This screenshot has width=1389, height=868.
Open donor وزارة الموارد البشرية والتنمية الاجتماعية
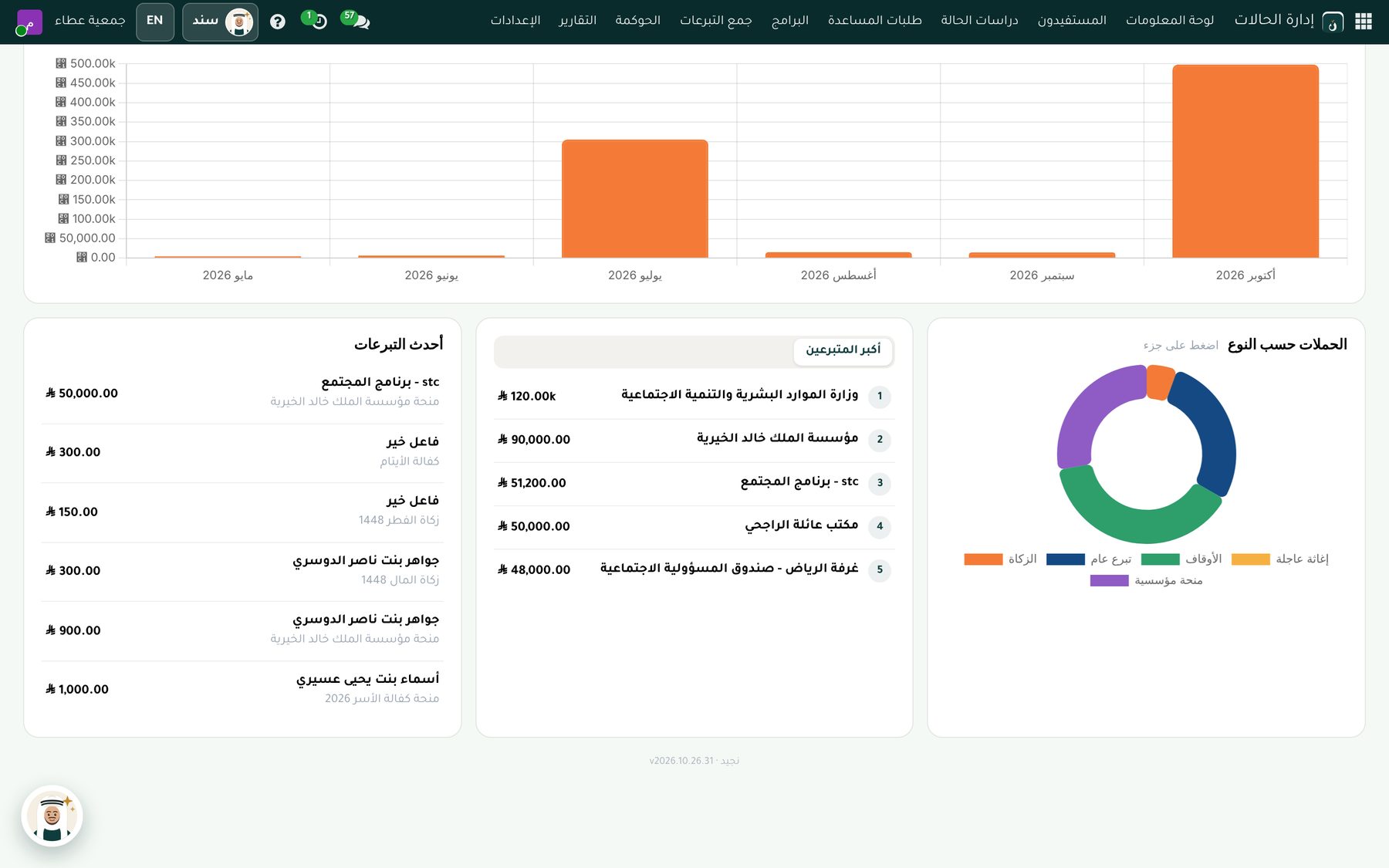point(694,397)
